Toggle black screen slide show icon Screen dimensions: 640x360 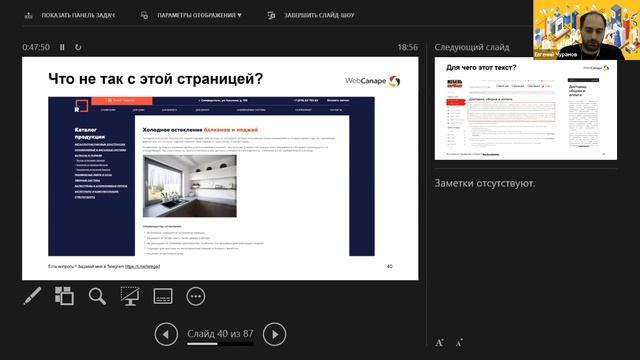click(x=130, y=296)
